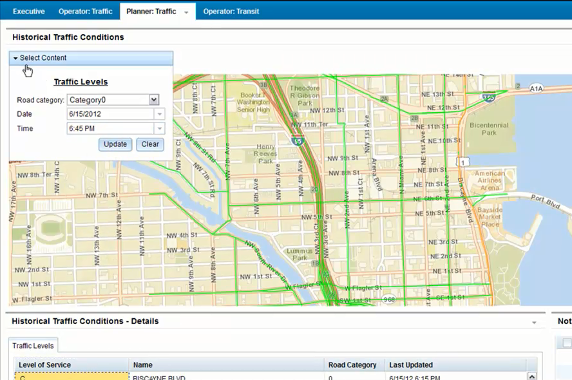Switch to the Operator: Traffic tab

click(x=85, y=11)
